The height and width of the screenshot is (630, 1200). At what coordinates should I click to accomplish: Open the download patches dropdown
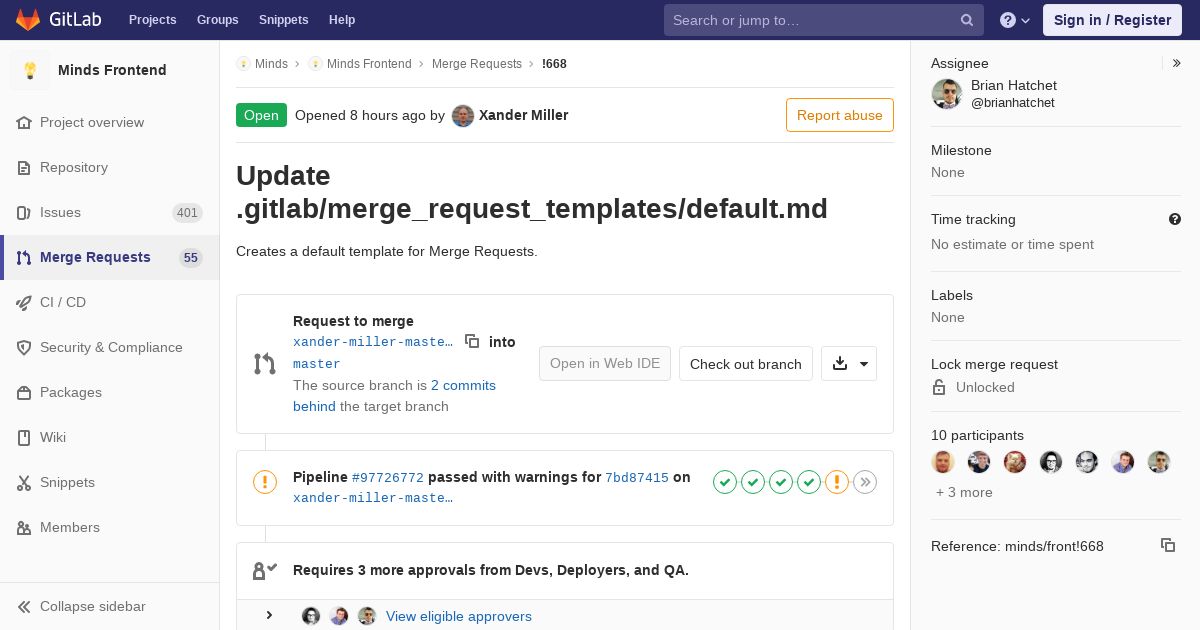849,364
